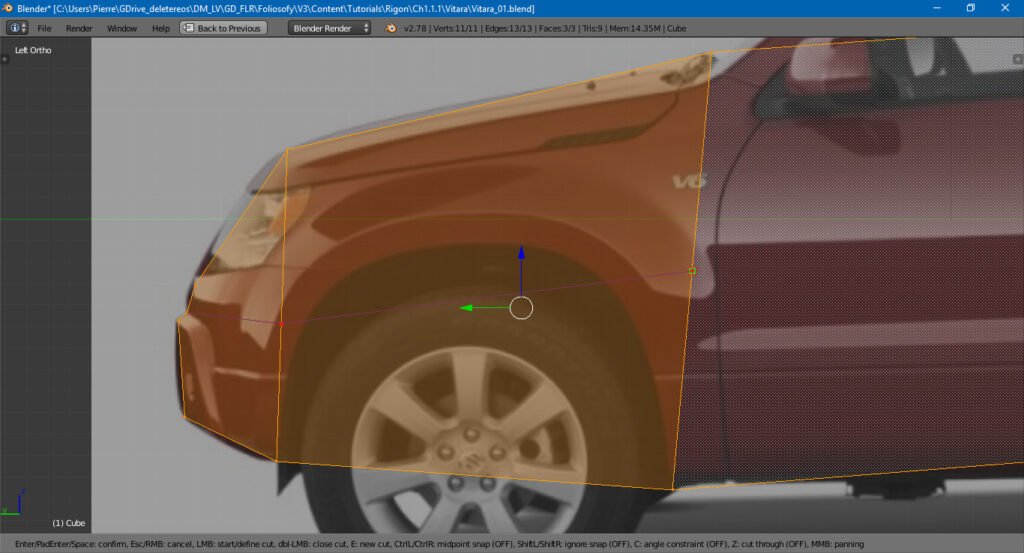Click the v2.78 scene statistics text
1024x553 pixels.
pyautogui.click(x=545, y=28)
